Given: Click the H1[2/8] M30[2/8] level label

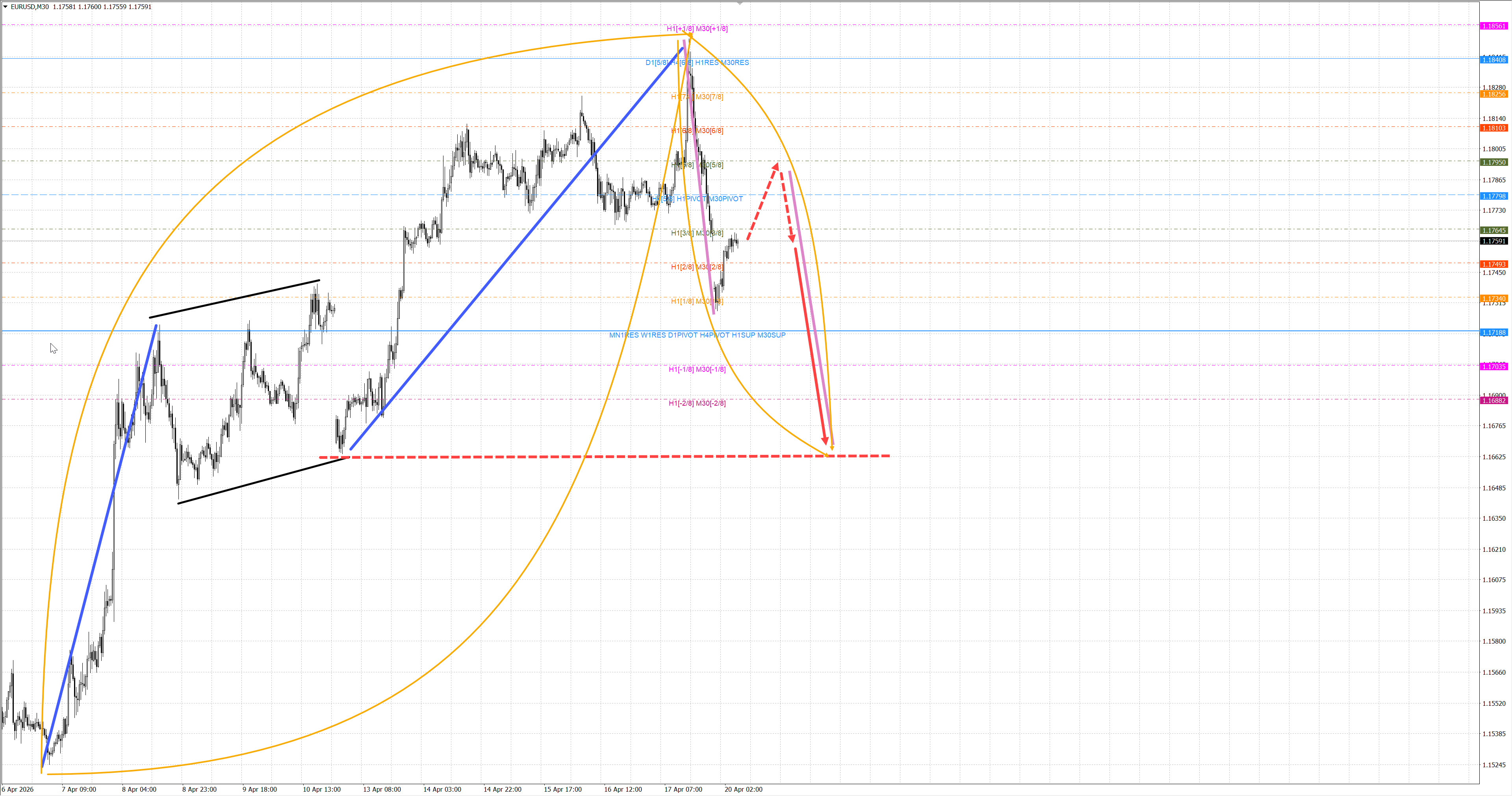Looking at the screenshot, I should 697,267.
